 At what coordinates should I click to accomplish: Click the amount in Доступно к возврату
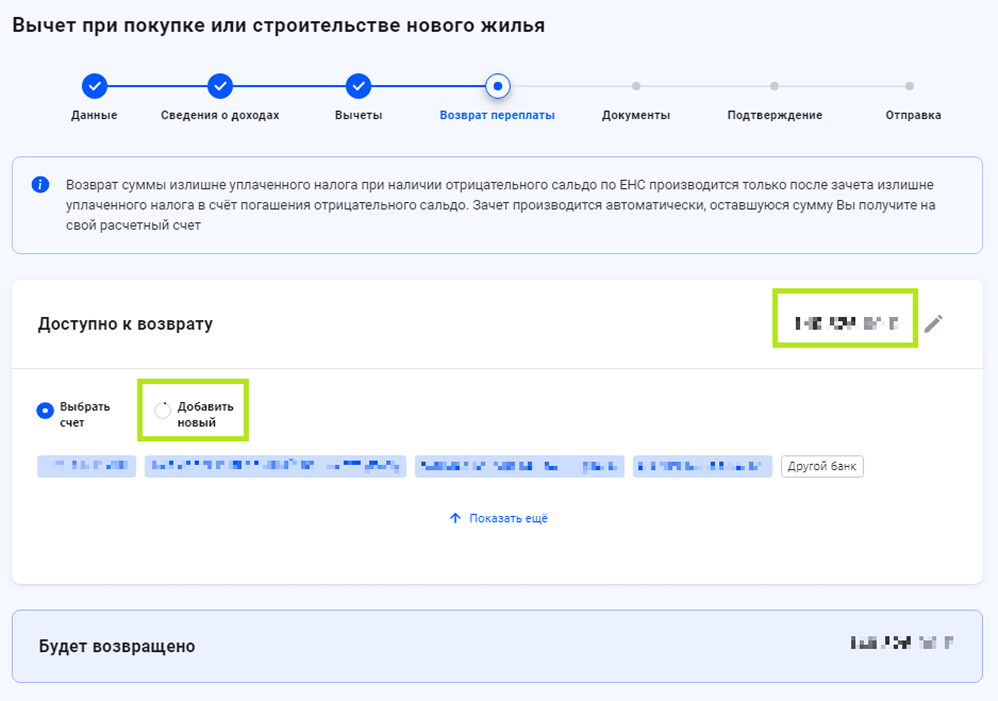coord(845,323)
